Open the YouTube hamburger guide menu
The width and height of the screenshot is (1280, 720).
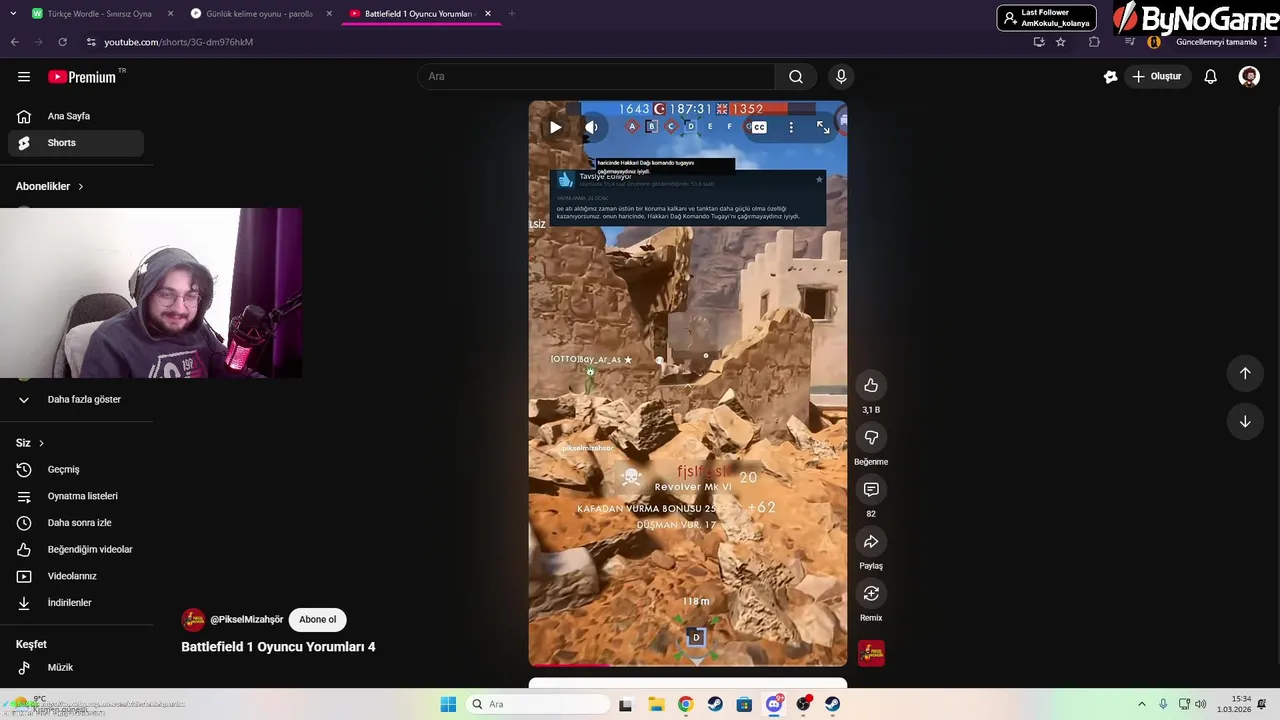[x=24, y=77]
